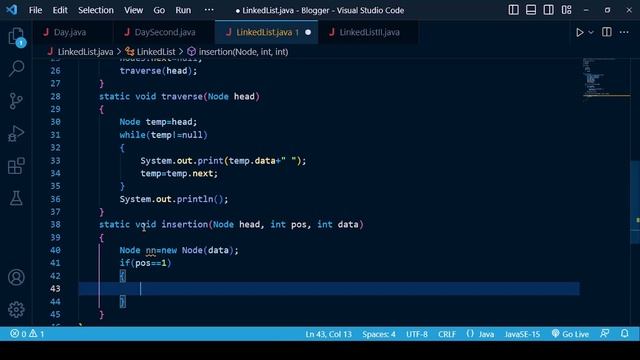The width and height of the screenshot is (640, 360).
Task: Click the System.out.print line 33
Action: pyautogui.click(x=223, y=161)
